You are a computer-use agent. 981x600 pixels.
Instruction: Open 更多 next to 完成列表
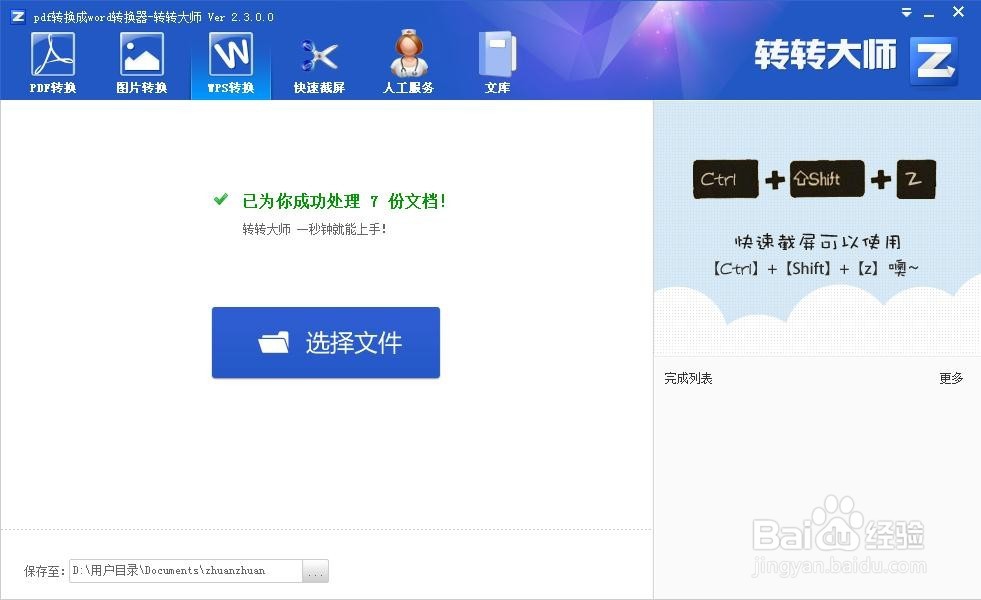pyautogui.click(x=950, y=378)
